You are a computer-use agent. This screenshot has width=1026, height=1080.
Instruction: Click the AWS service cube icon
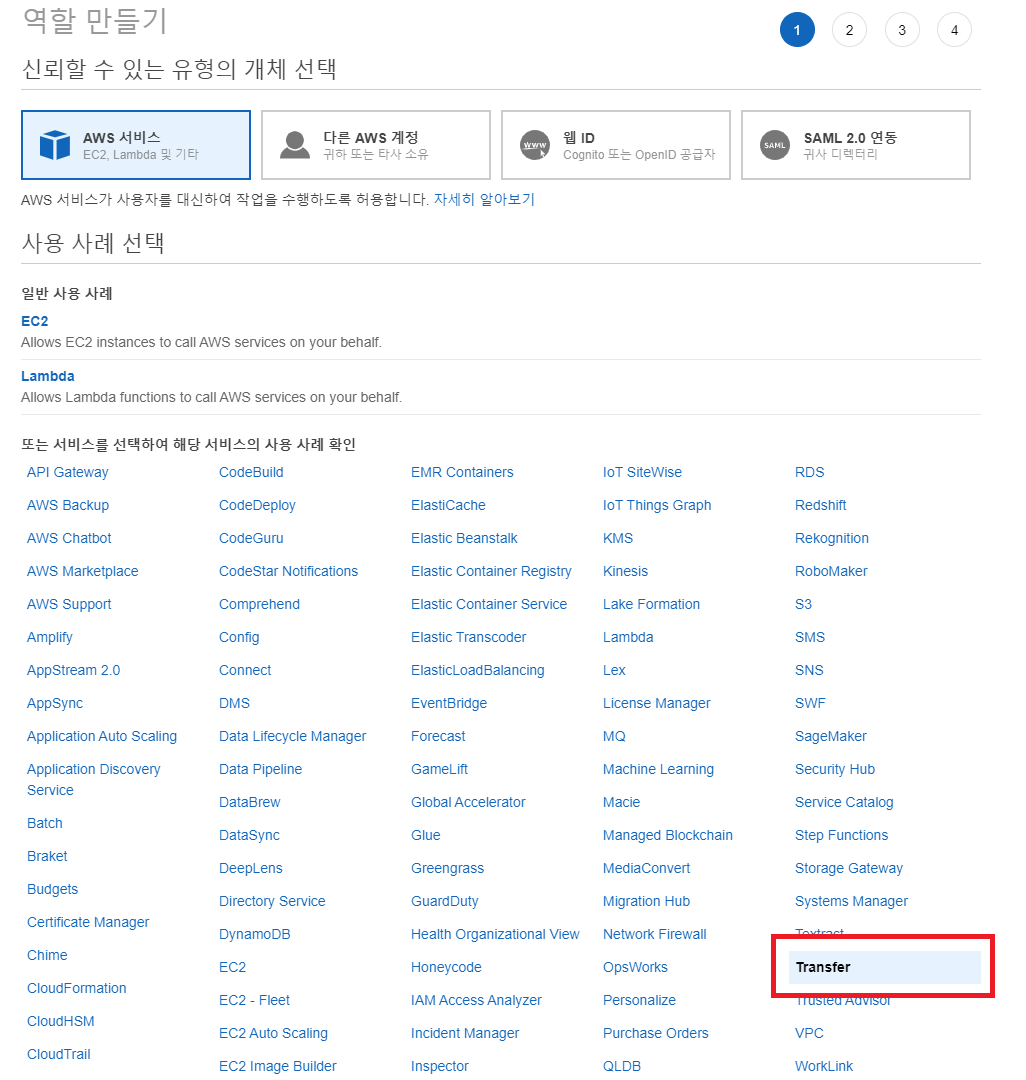tap(55, 145)
